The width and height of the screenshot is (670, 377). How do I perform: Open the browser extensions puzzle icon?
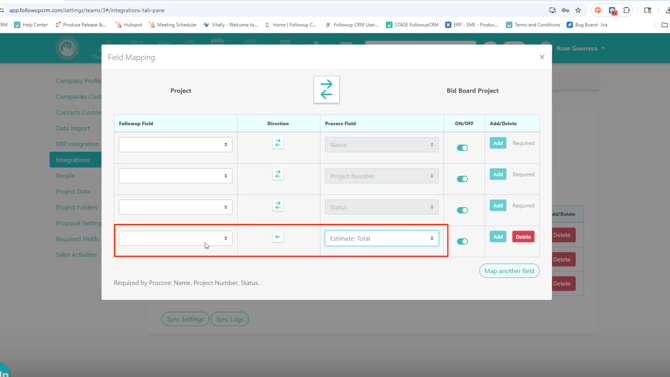click(626, 10)
